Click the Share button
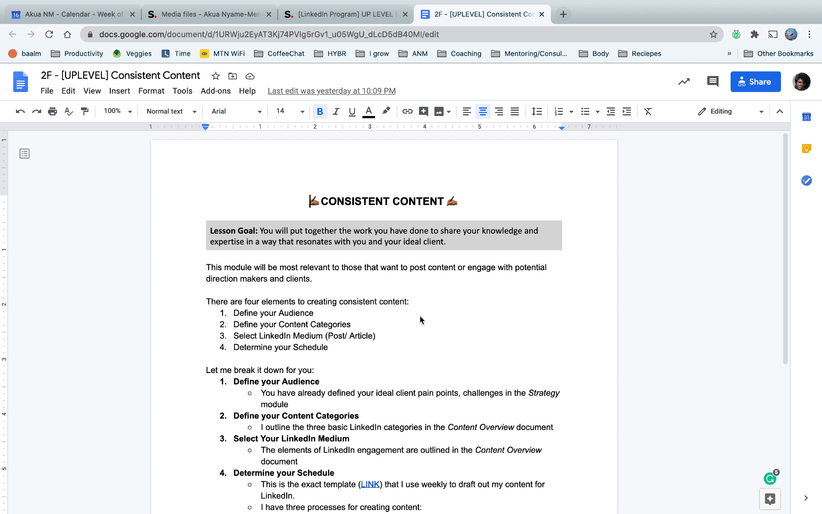 (755, 82)
